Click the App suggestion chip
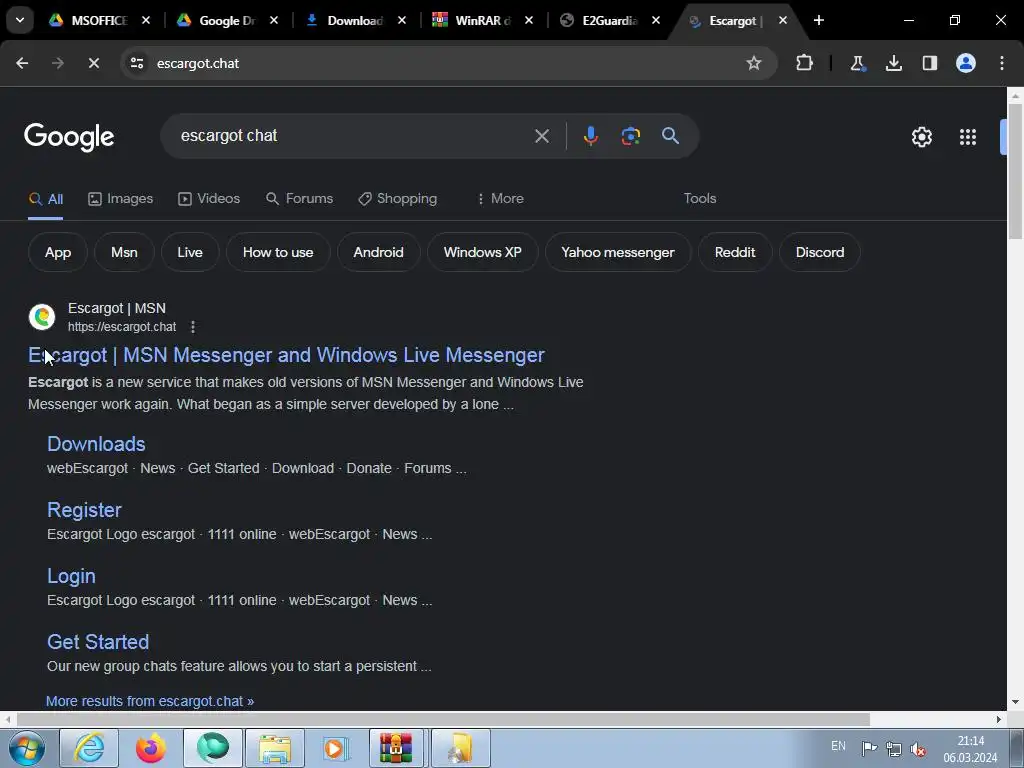 coord(58,252)
